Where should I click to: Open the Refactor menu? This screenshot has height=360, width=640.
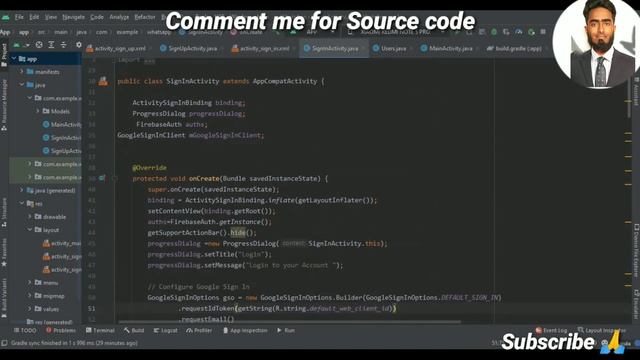(145, 17)
